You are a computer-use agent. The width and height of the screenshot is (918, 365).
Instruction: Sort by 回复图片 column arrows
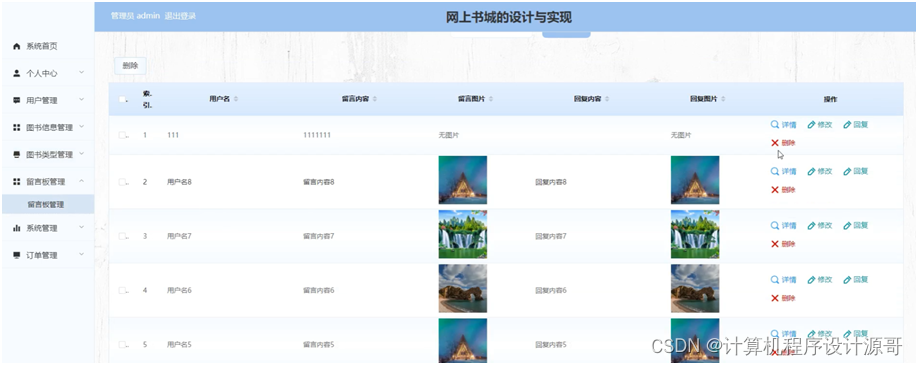click(723, 99)
